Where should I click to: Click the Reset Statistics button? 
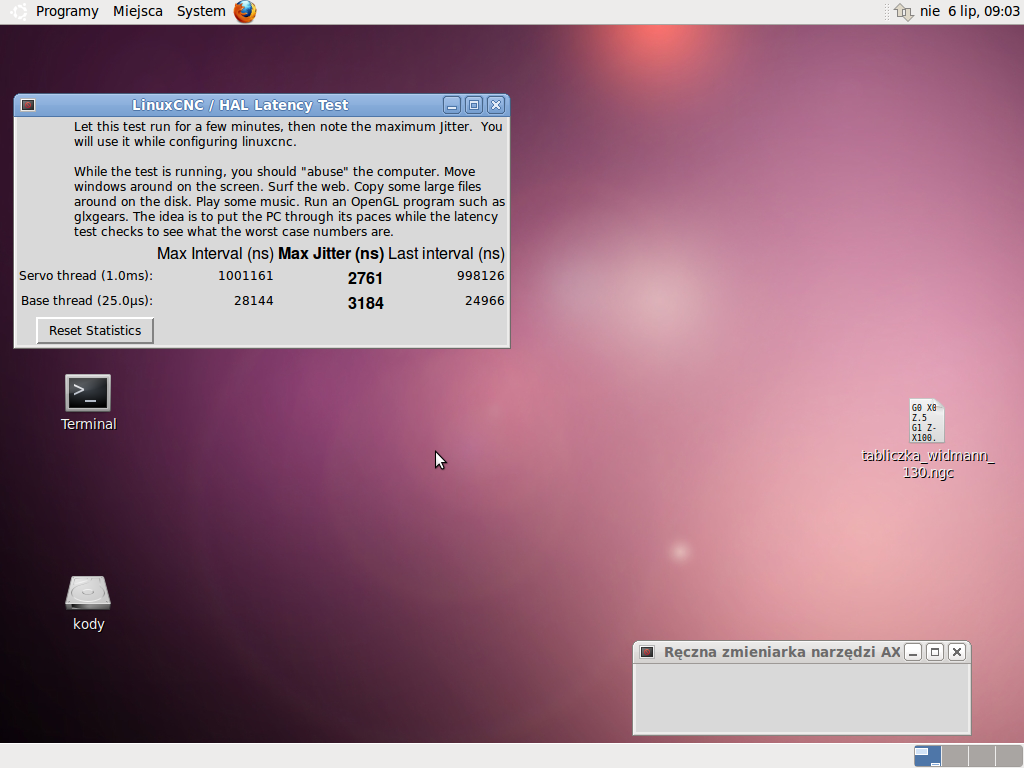(95, 330)
